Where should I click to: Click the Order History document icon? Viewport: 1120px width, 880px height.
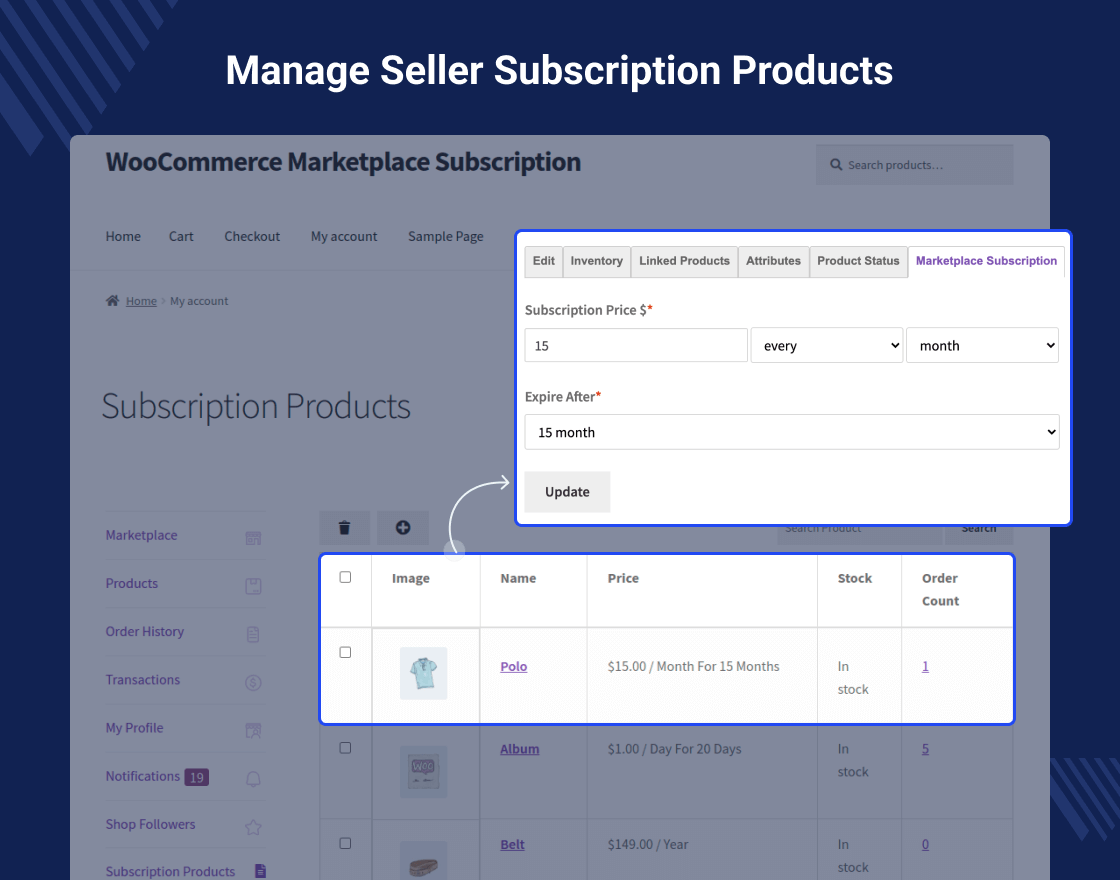pos(253,634)
